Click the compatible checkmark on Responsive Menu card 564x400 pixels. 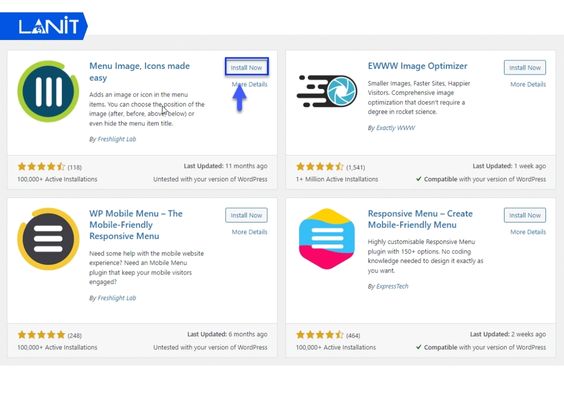(x=419, y=347)
